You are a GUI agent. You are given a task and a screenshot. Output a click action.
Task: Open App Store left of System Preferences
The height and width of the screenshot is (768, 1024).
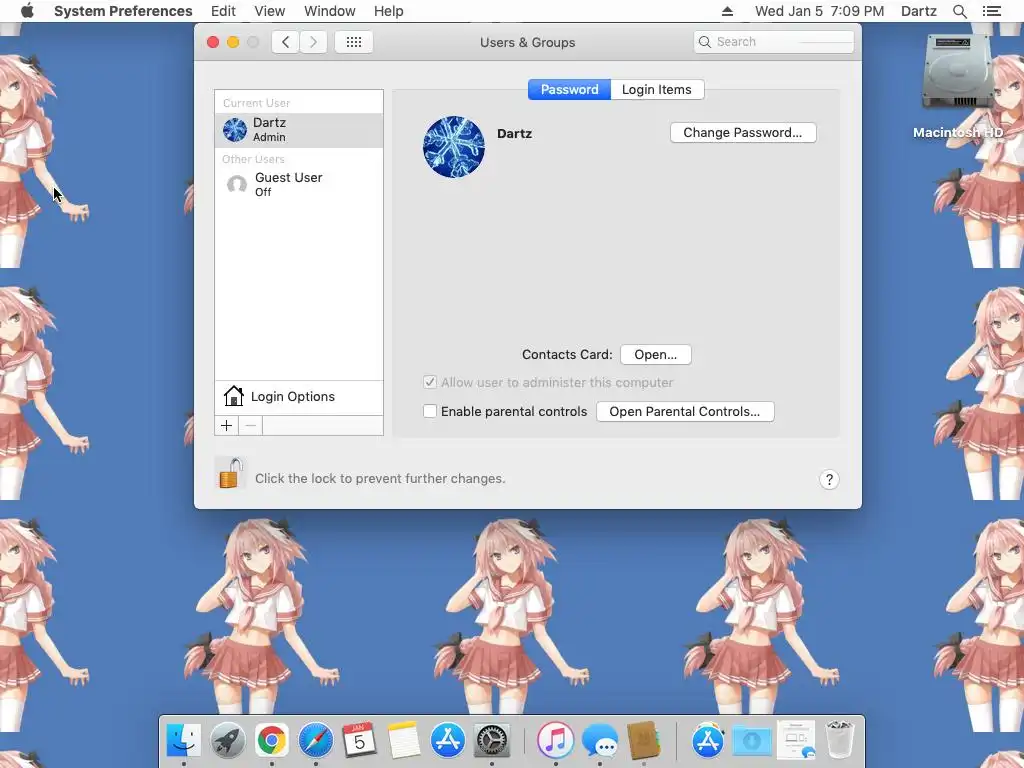pos(448,741)
